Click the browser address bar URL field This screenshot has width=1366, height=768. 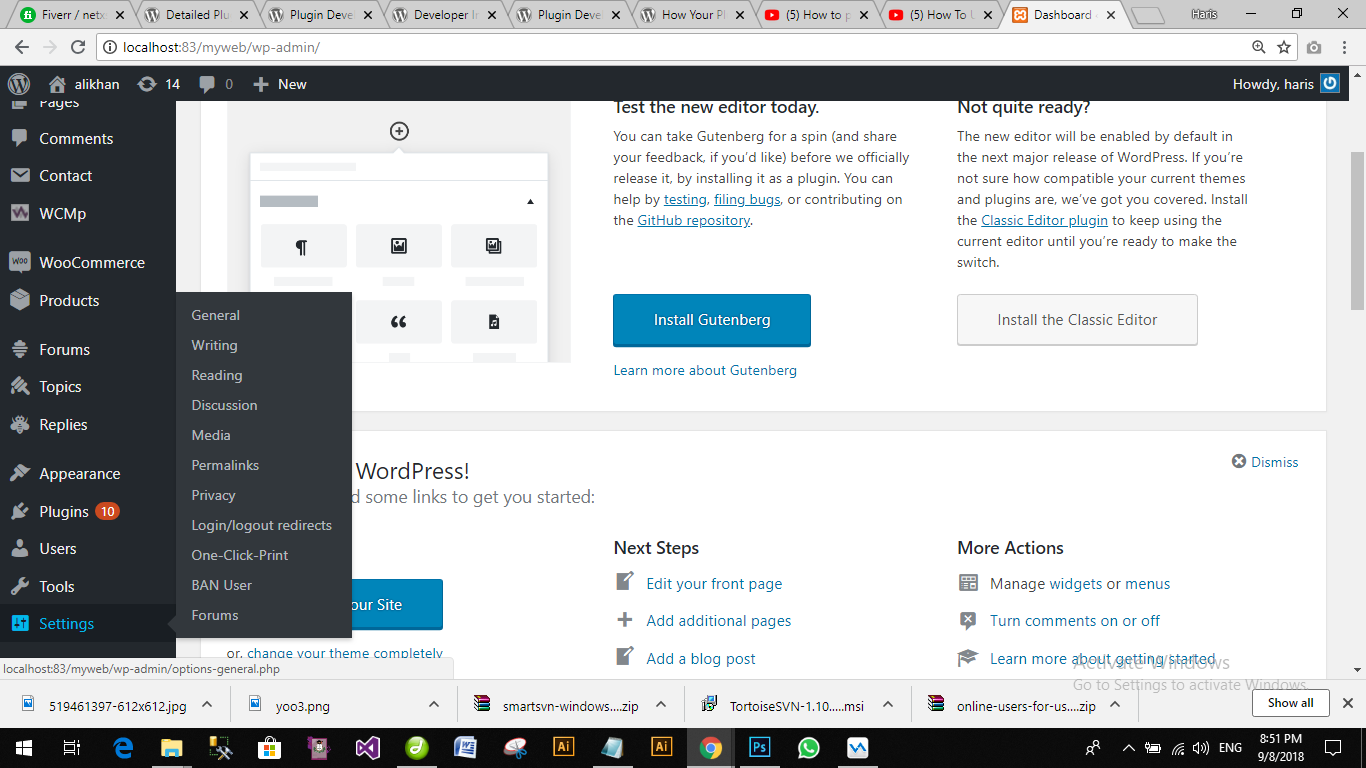(x=680, y=47)
